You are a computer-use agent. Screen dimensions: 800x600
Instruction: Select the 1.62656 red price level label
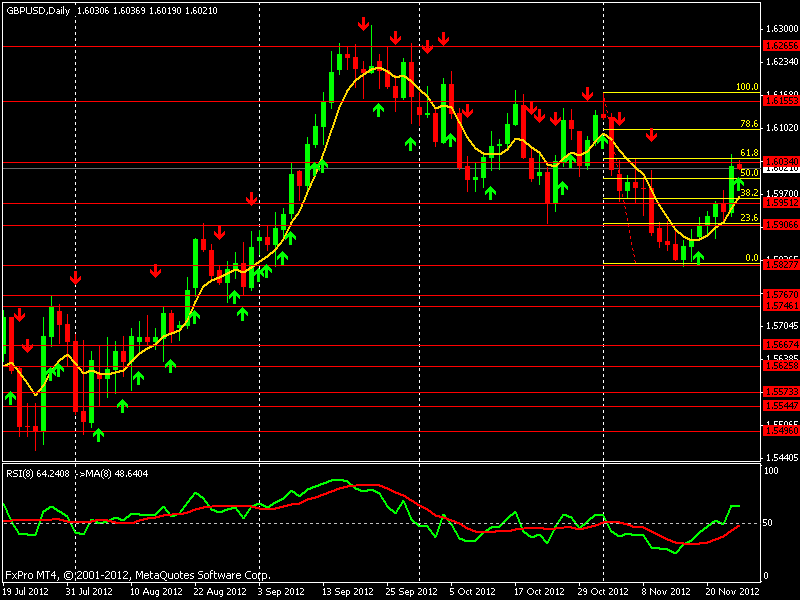[781, 46]
